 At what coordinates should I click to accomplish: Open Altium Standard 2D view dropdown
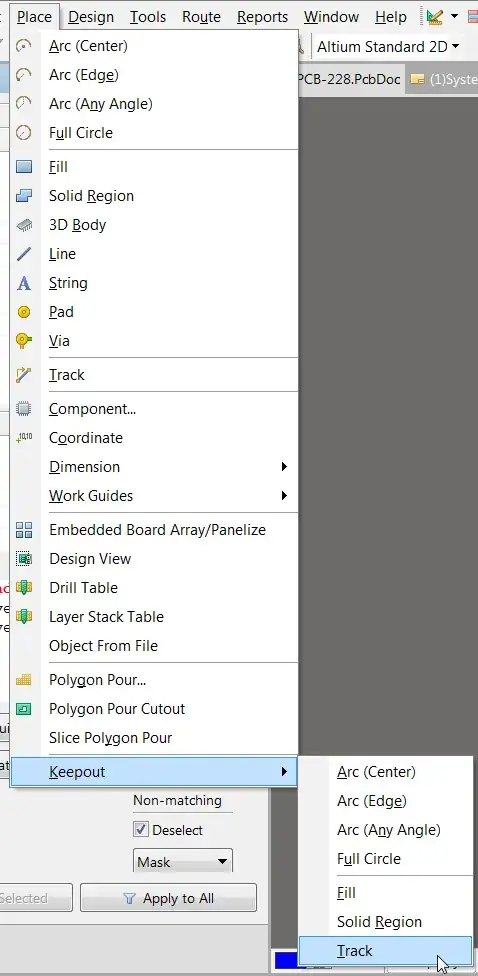point(388,47)
